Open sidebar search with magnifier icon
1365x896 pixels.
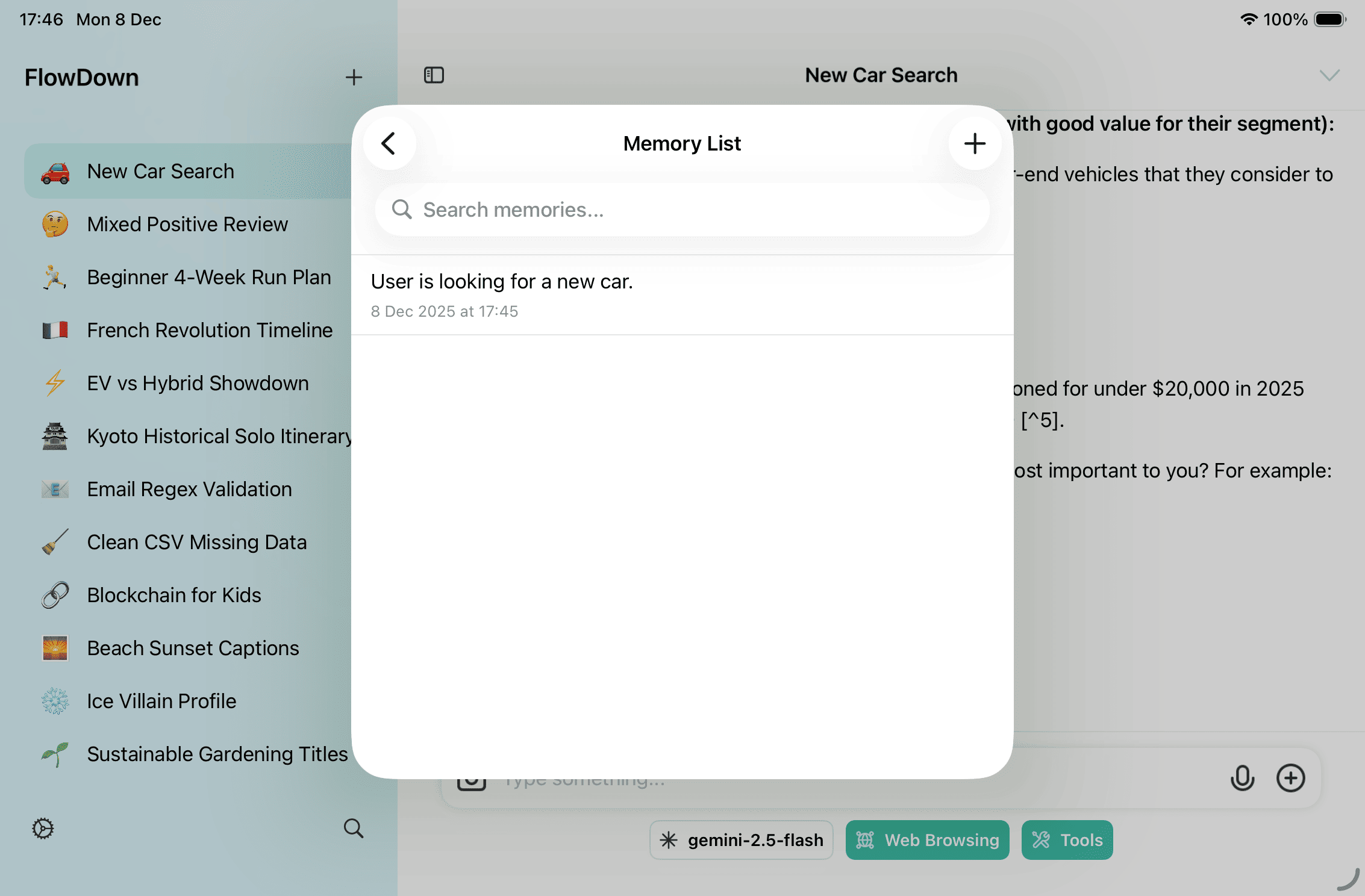click(x=354, y=829)
